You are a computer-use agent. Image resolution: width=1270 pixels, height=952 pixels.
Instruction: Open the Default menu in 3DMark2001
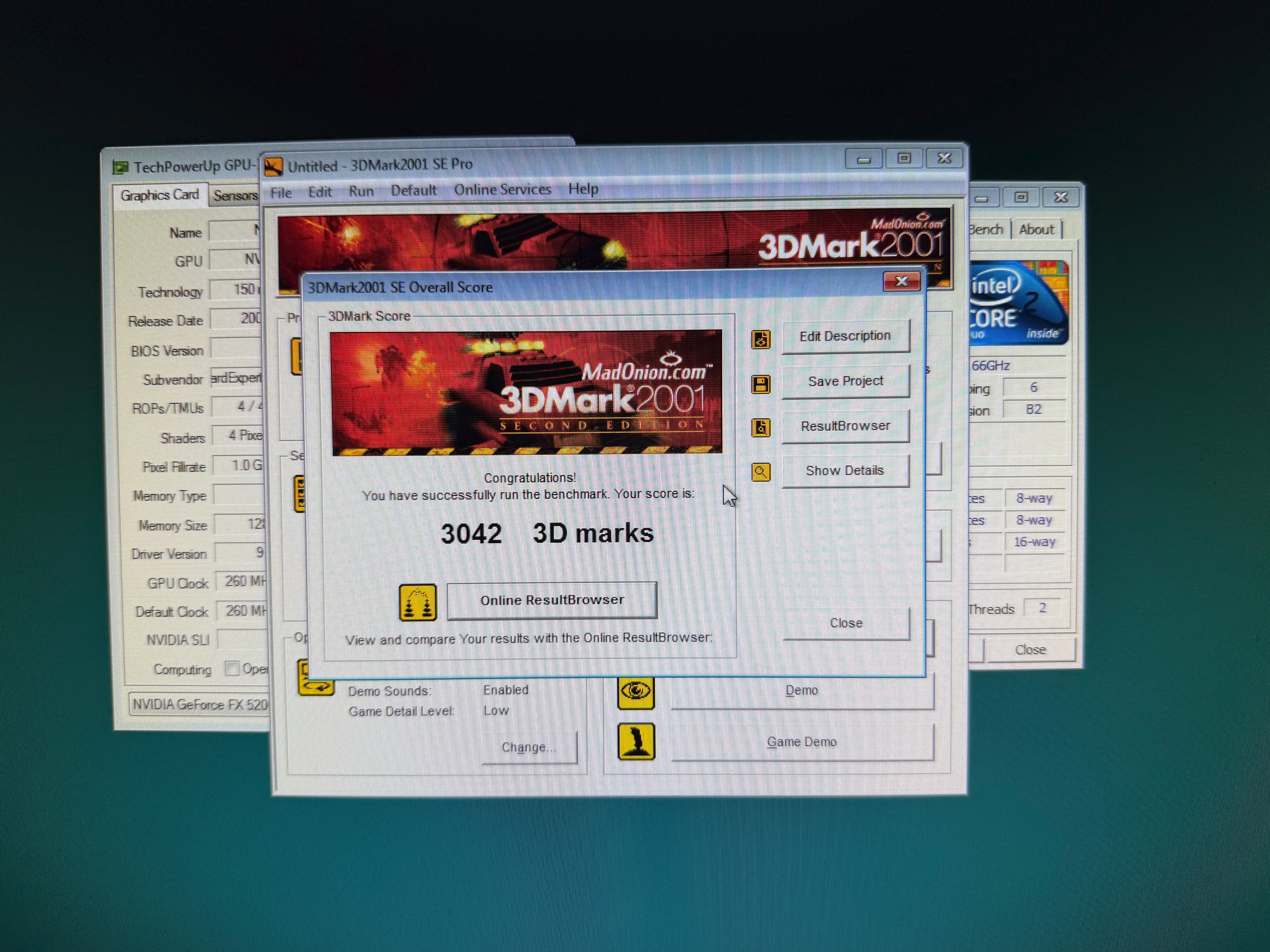tap(413, 190)
